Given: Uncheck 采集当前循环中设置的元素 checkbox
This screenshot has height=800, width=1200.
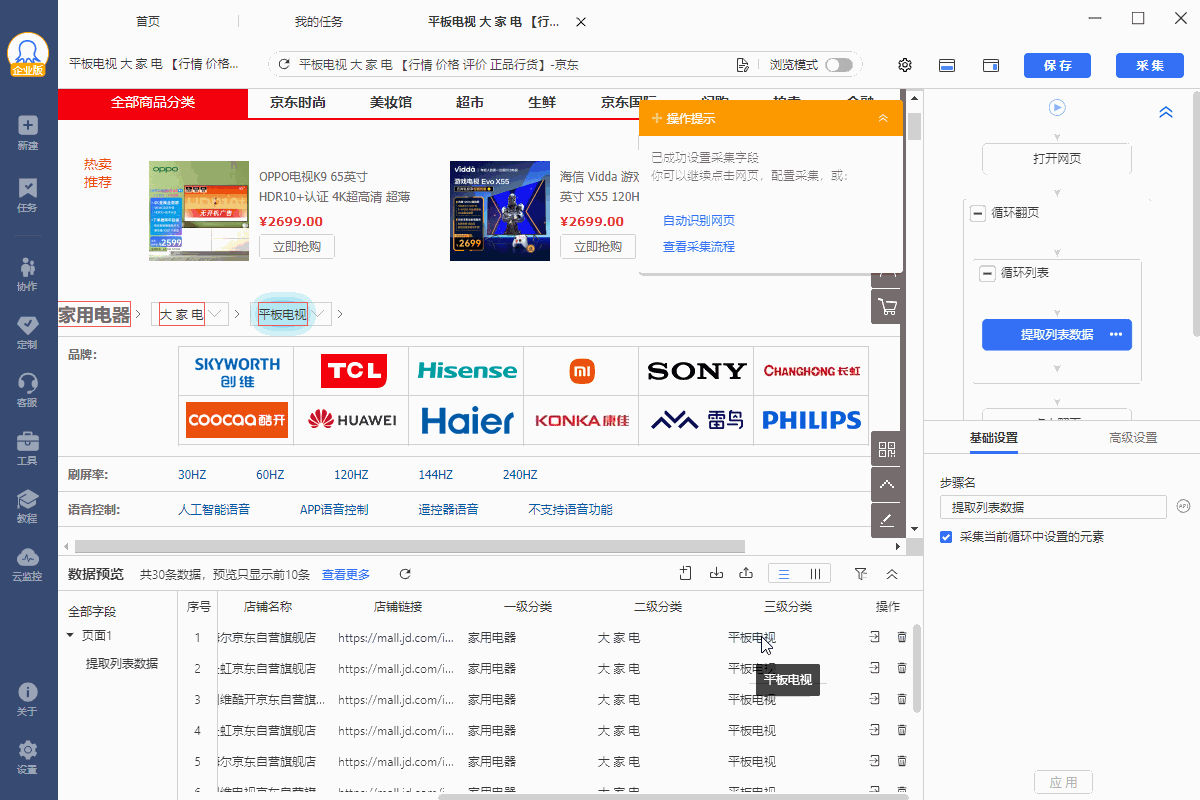Looking at the screenshot, I should [946, 537].
